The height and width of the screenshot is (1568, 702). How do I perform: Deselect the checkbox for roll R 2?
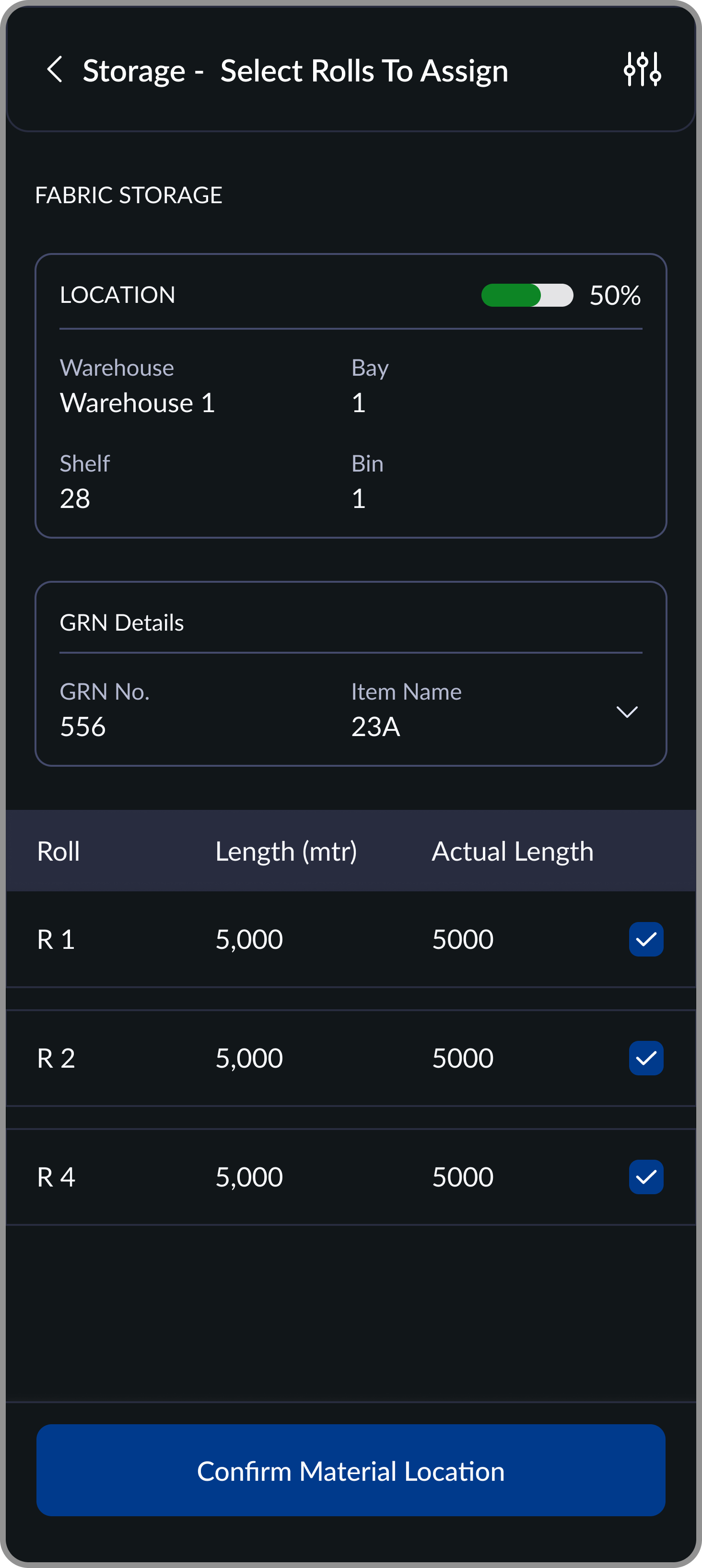click(x=646, y=1057)
